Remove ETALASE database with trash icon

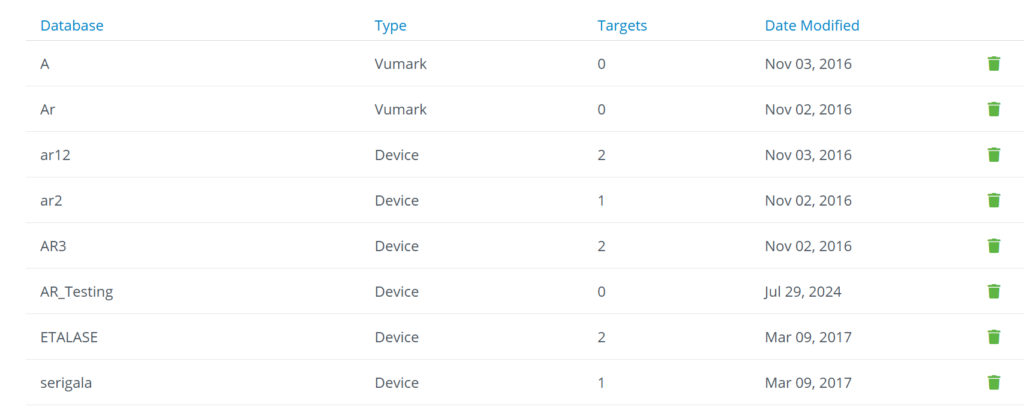click(x=993, y=337)
